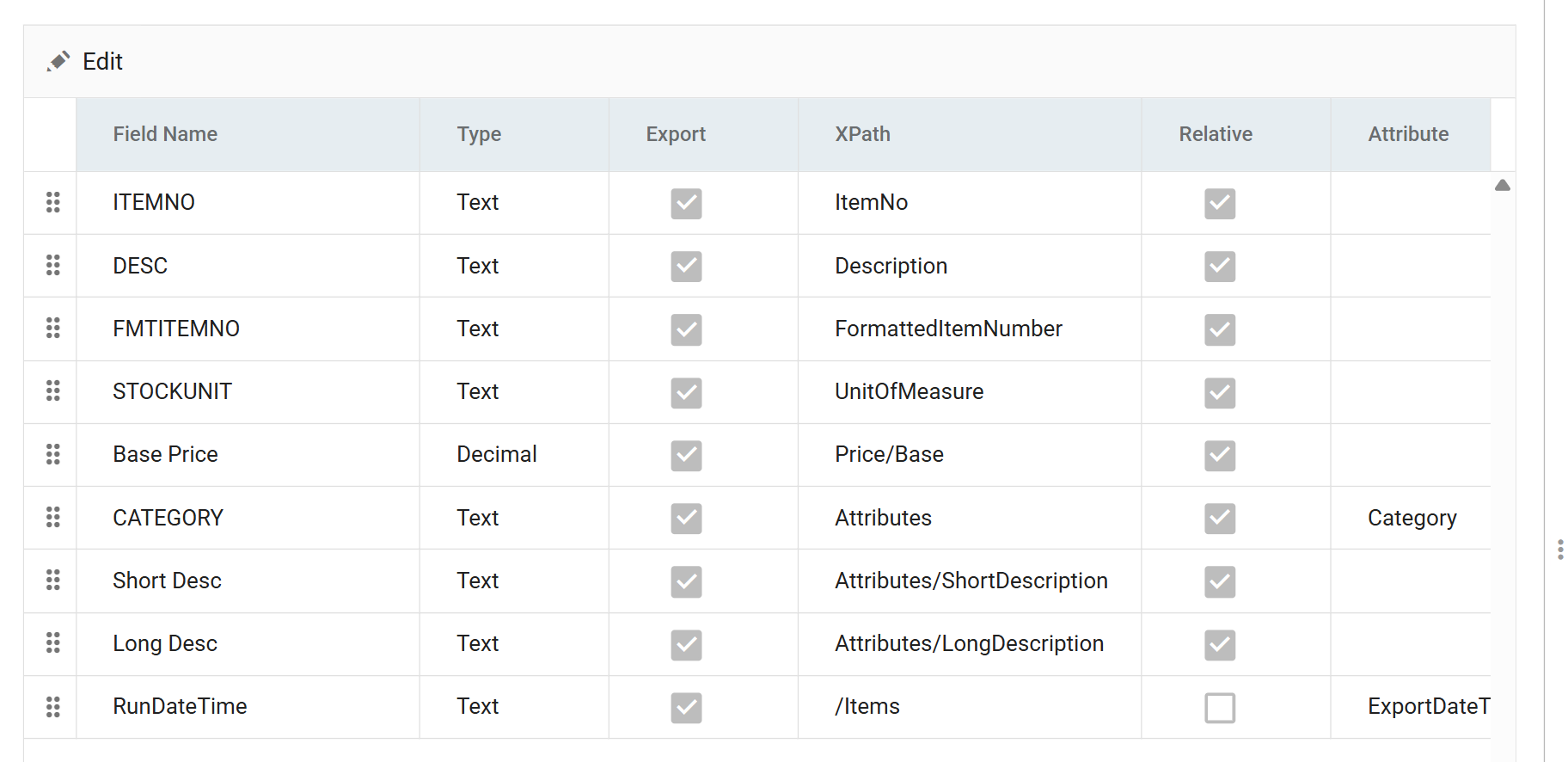Grab the drag handle for FMTITEMNO row

click(x=52, y=328)
